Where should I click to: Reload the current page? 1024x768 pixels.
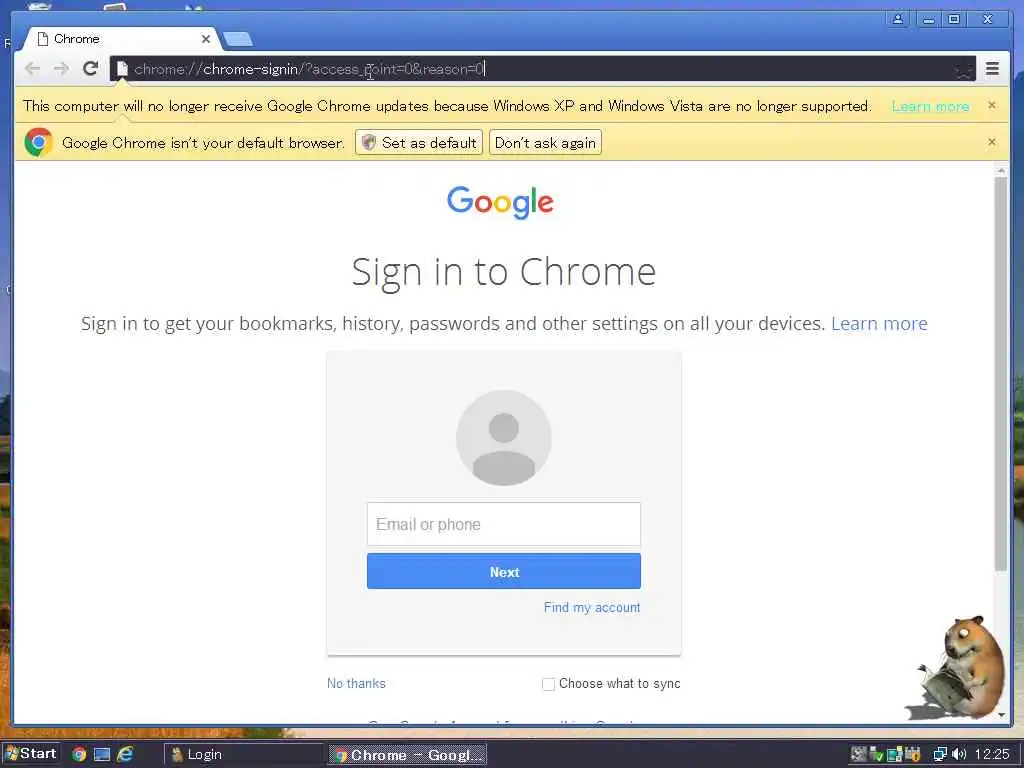click(x=91, y=69)
